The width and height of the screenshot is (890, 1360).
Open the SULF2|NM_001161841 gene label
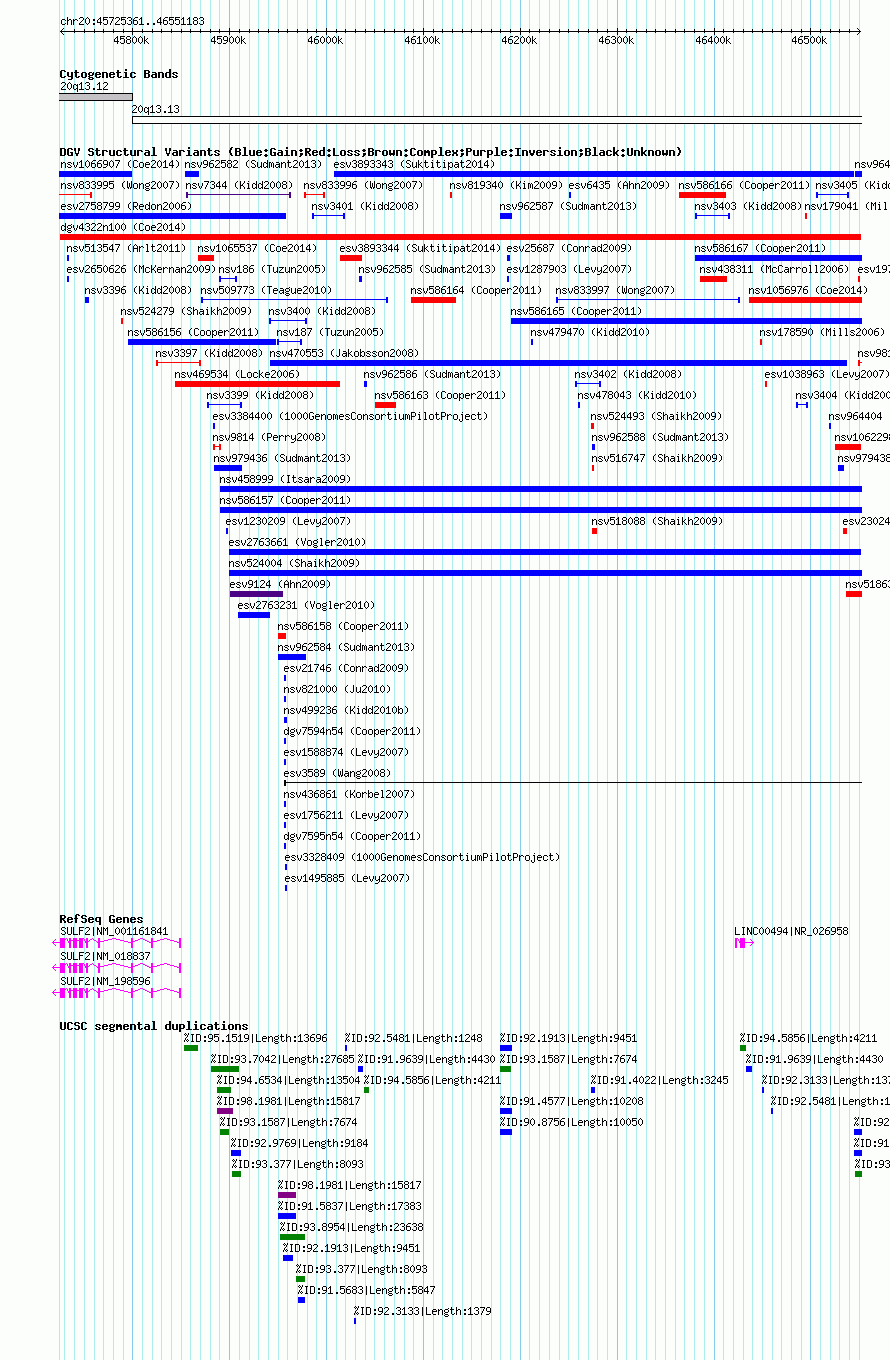114,931
